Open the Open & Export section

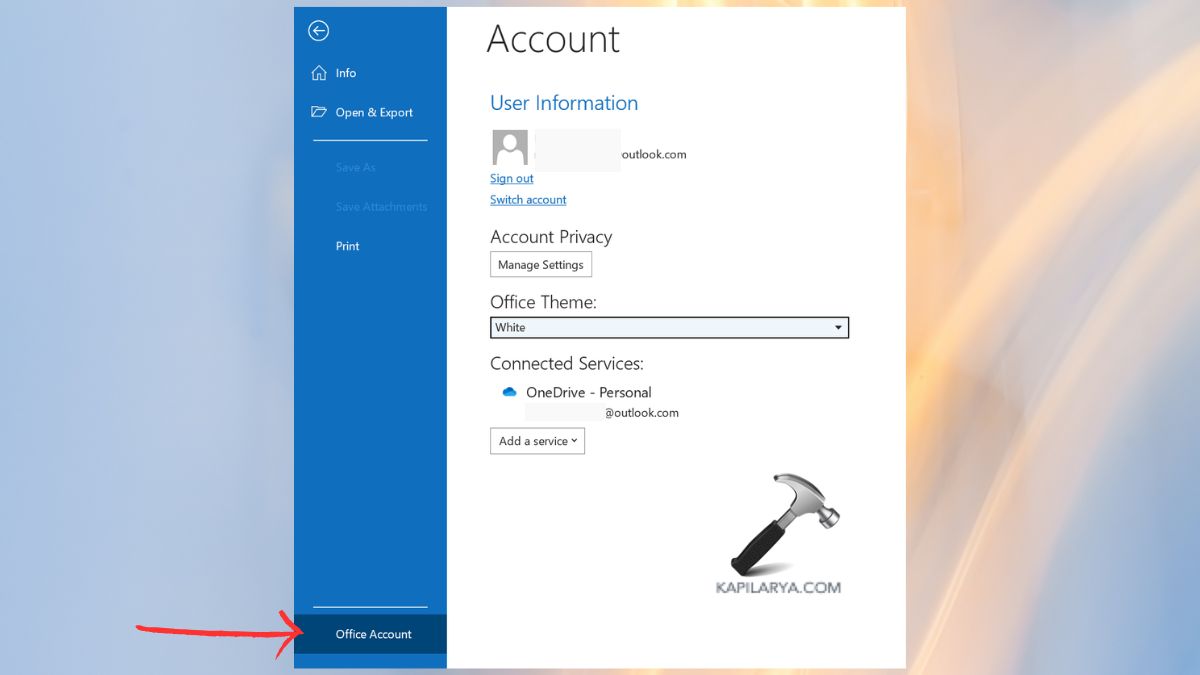(x=374, y=112)
